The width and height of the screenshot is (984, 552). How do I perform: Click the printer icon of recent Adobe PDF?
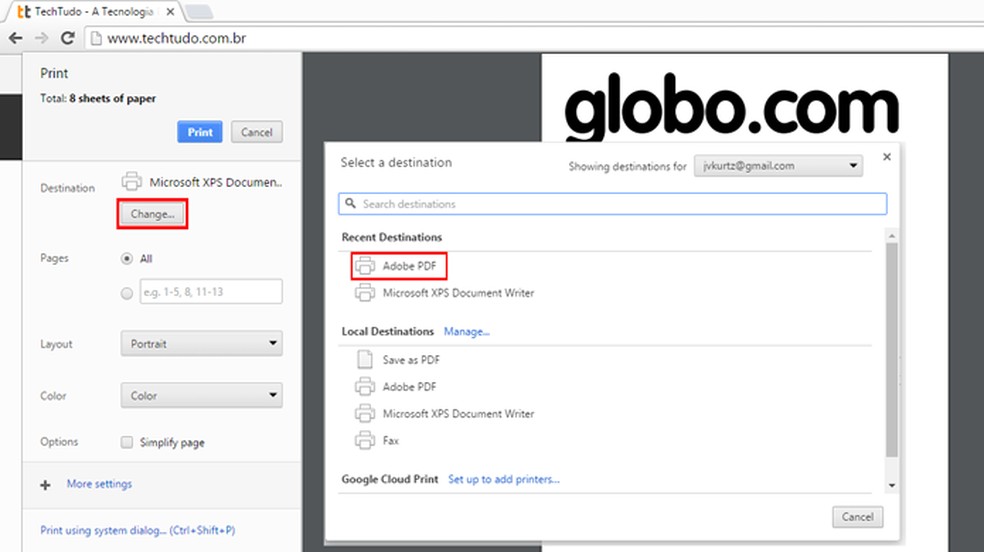tap(365, 266)
